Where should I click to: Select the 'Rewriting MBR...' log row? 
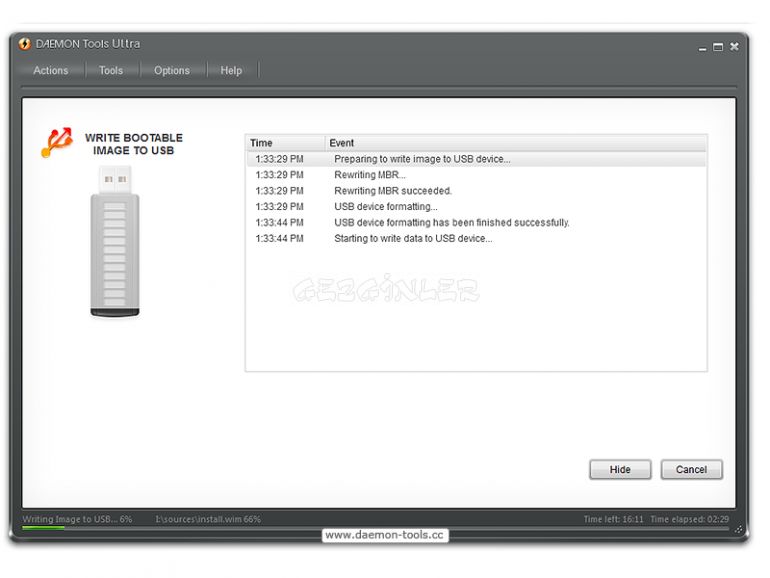(476, 175)
